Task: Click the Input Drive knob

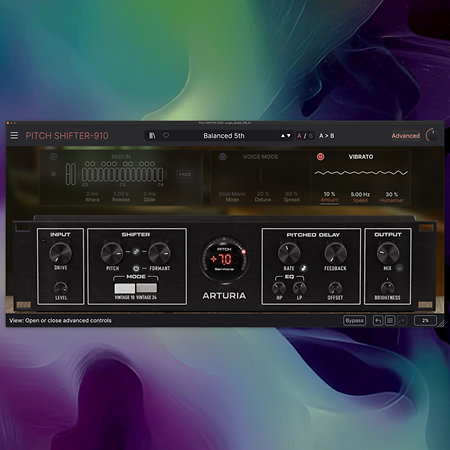Action: pos(60,253)
